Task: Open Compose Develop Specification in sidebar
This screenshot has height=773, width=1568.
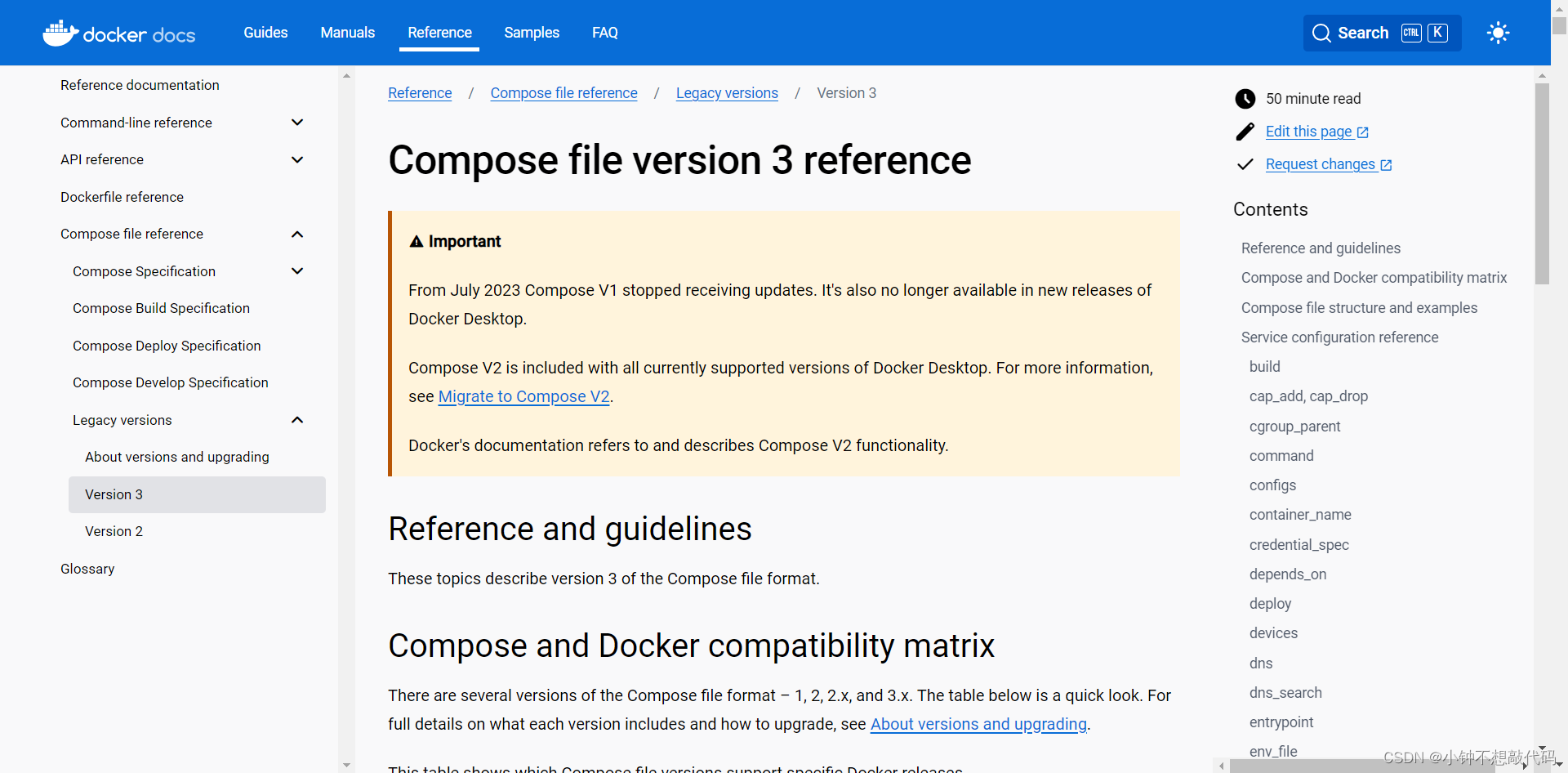Action: (170, 382)
